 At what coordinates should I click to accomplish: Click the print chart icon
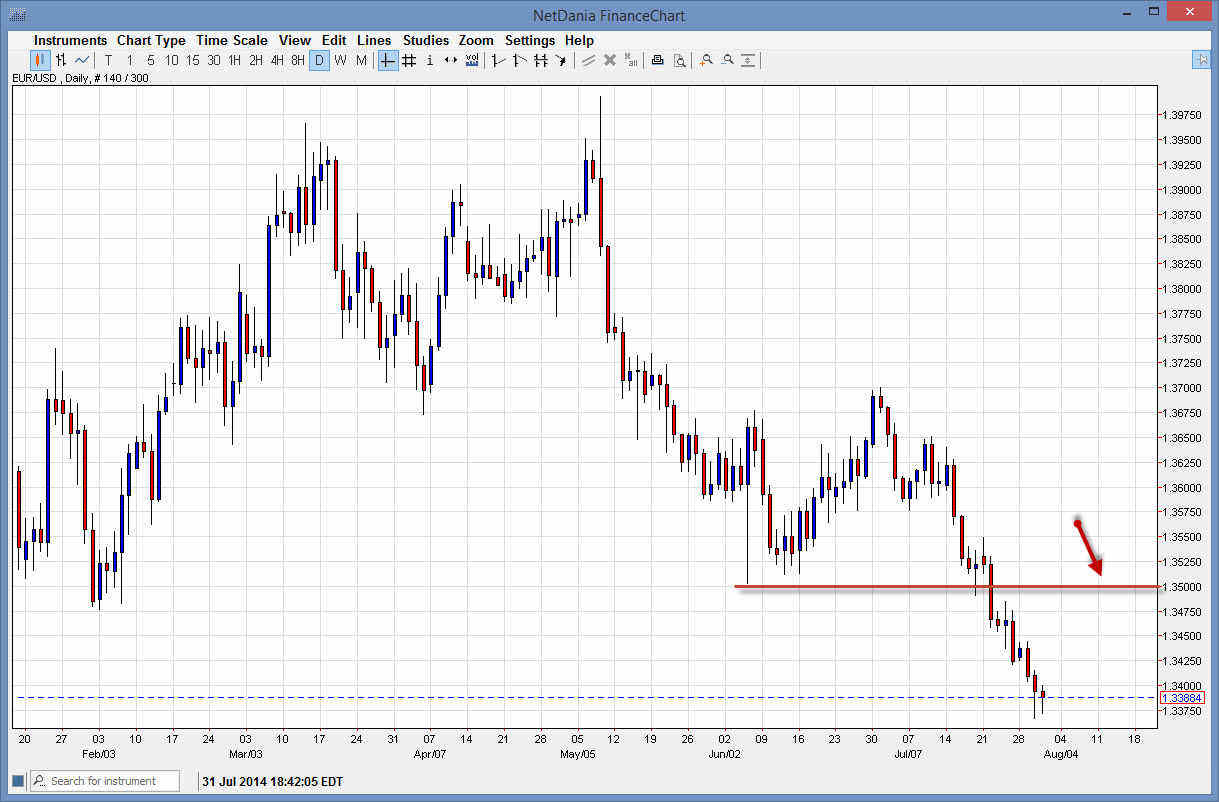pos(657,60)
